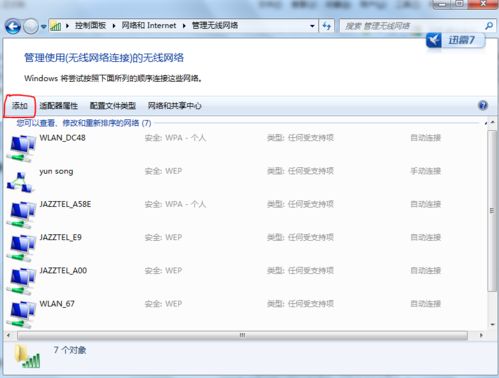Click the signal-bars icon in address bar
Screen dimensions: 499x378
(x=56, y=26)
